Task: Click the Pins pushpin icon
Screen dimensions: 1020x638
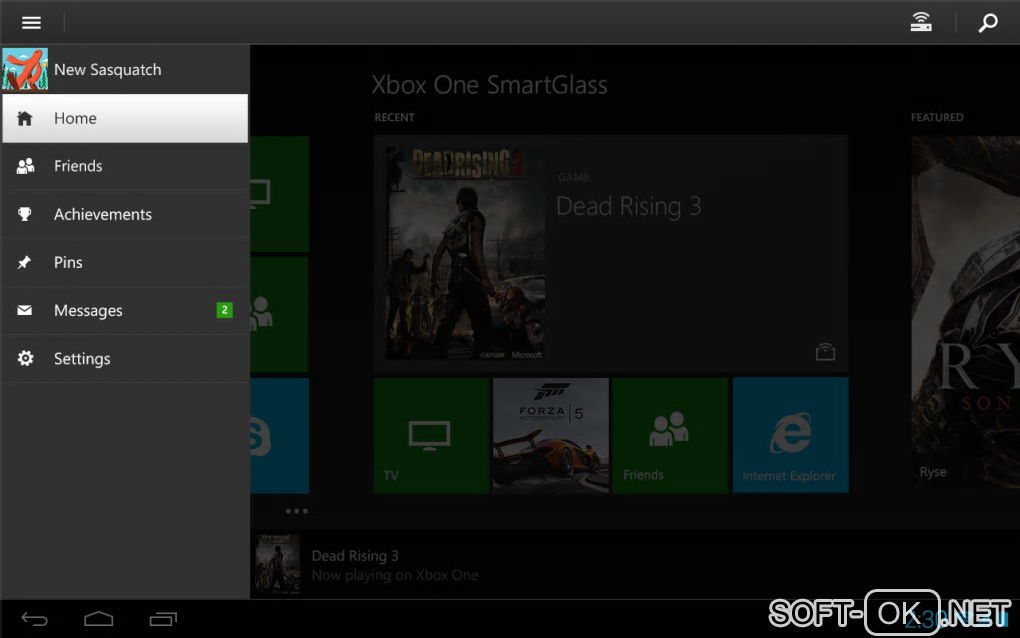Action: [x=24, y=262]
